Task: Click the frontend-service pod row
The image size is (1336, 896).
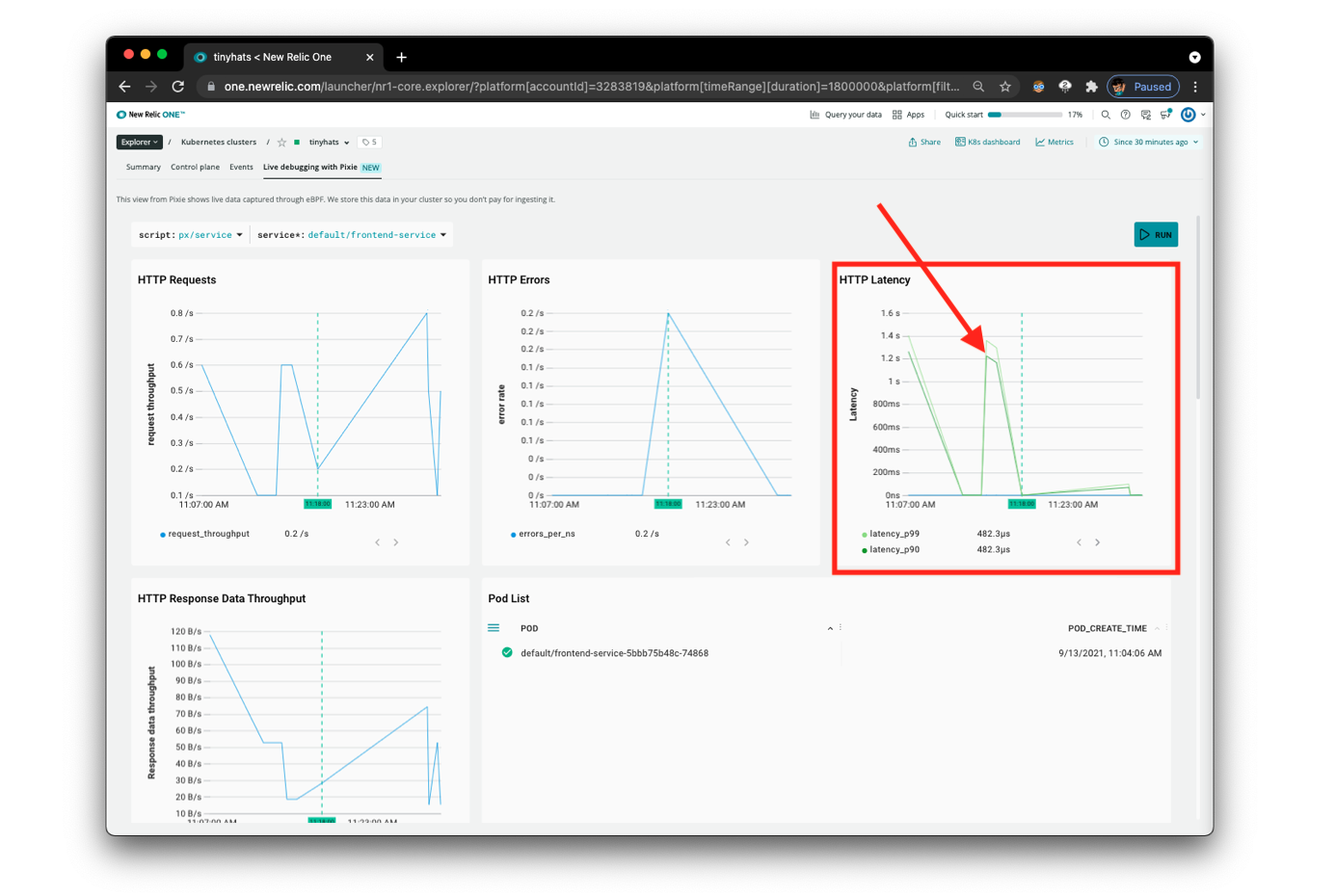Action: 614,653
